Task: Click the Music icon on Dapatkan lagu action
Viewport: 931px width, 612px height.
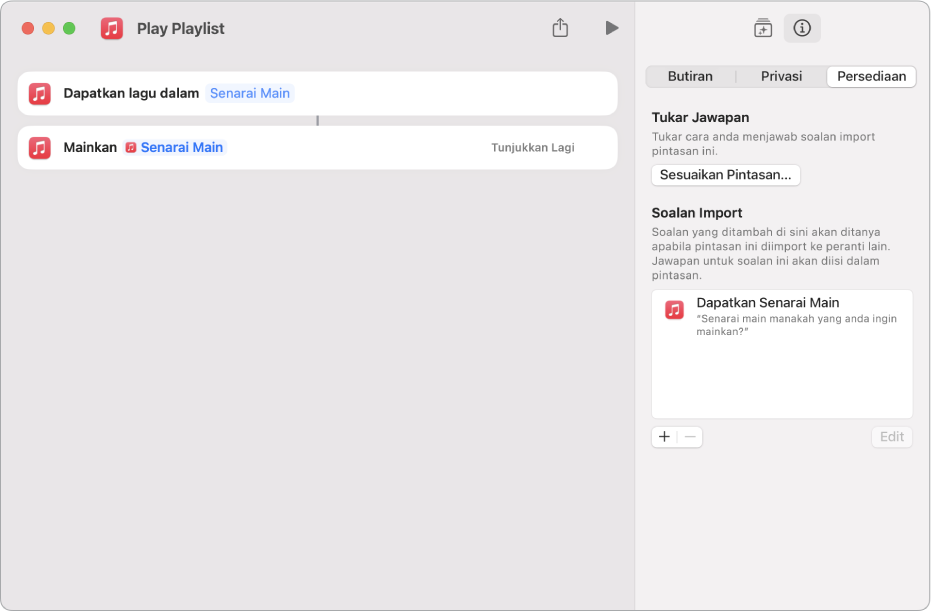Action: (x=39, y=94)
